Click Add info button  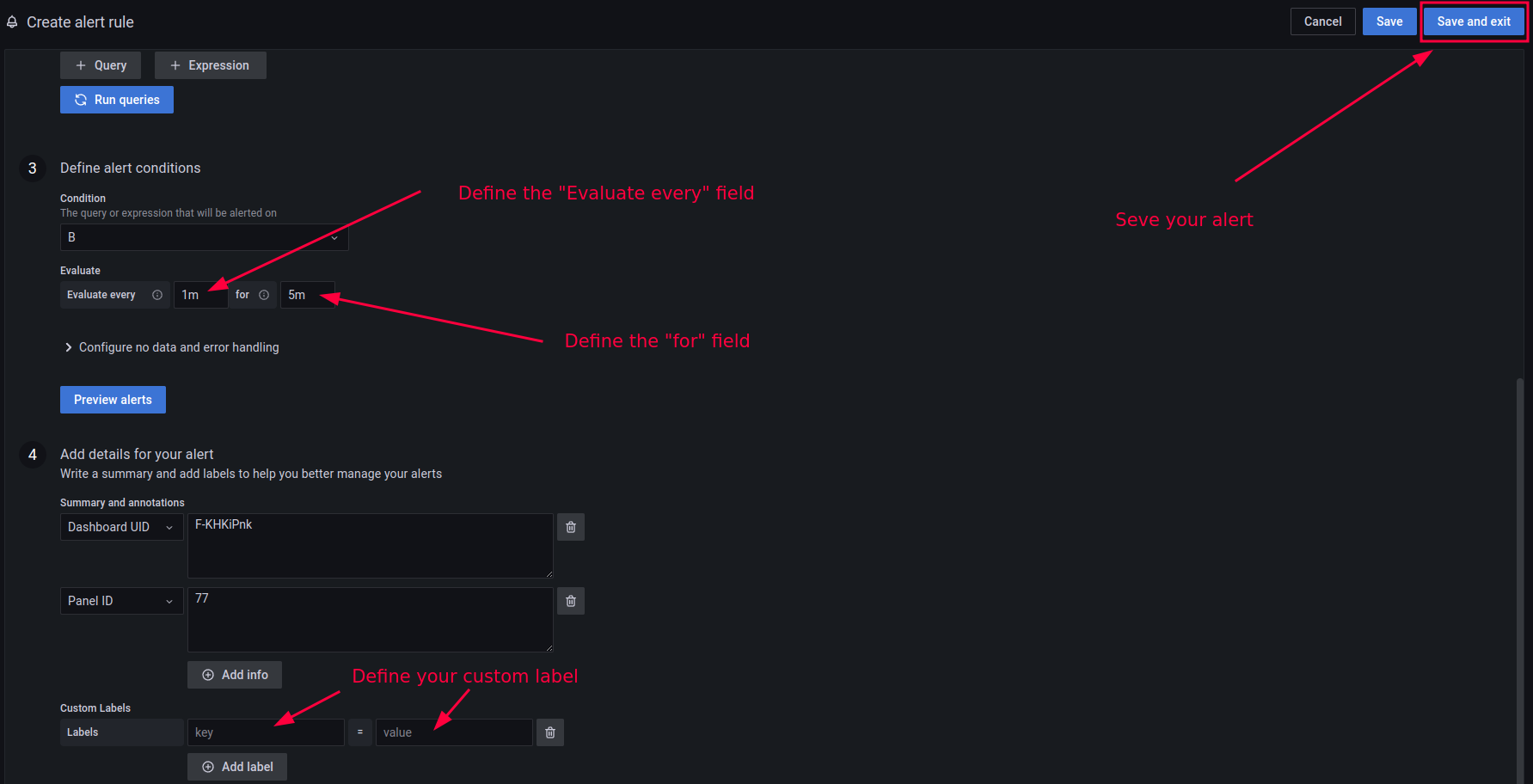tap(235, 675)
